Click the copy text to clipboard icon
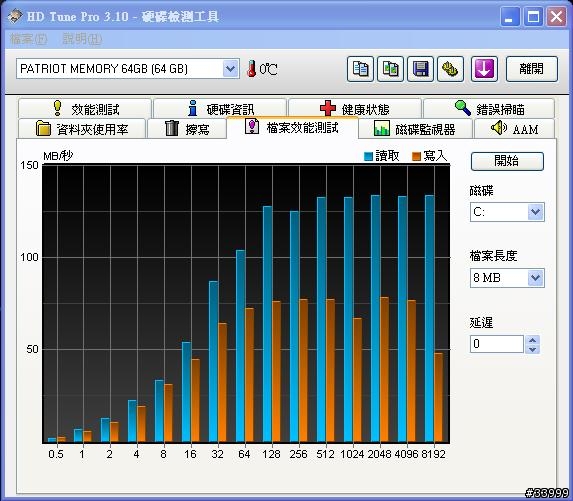The width and height of the screenshot is (573, 501). click(360, 69)
